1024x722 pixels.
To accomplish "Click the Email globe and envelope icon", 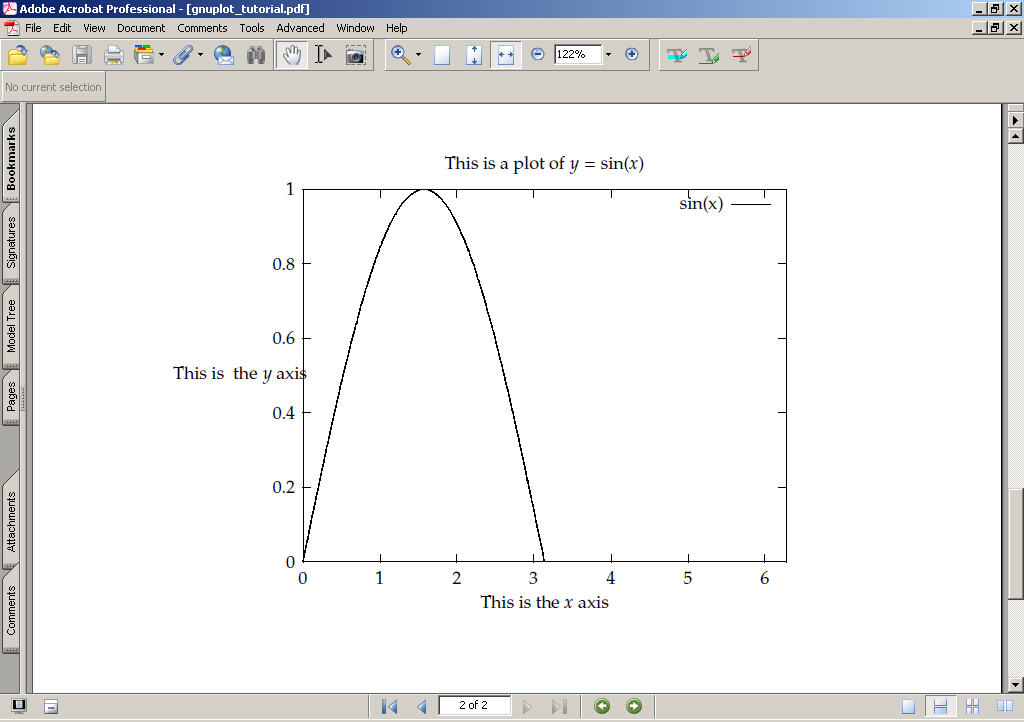I will click(224, 55).
